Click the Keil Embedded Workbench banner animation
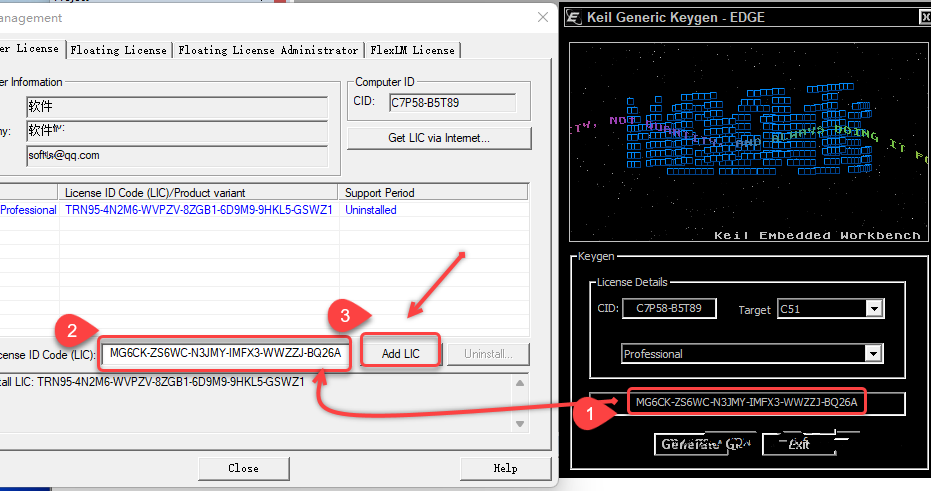931x491 pixels. [748, 142]
